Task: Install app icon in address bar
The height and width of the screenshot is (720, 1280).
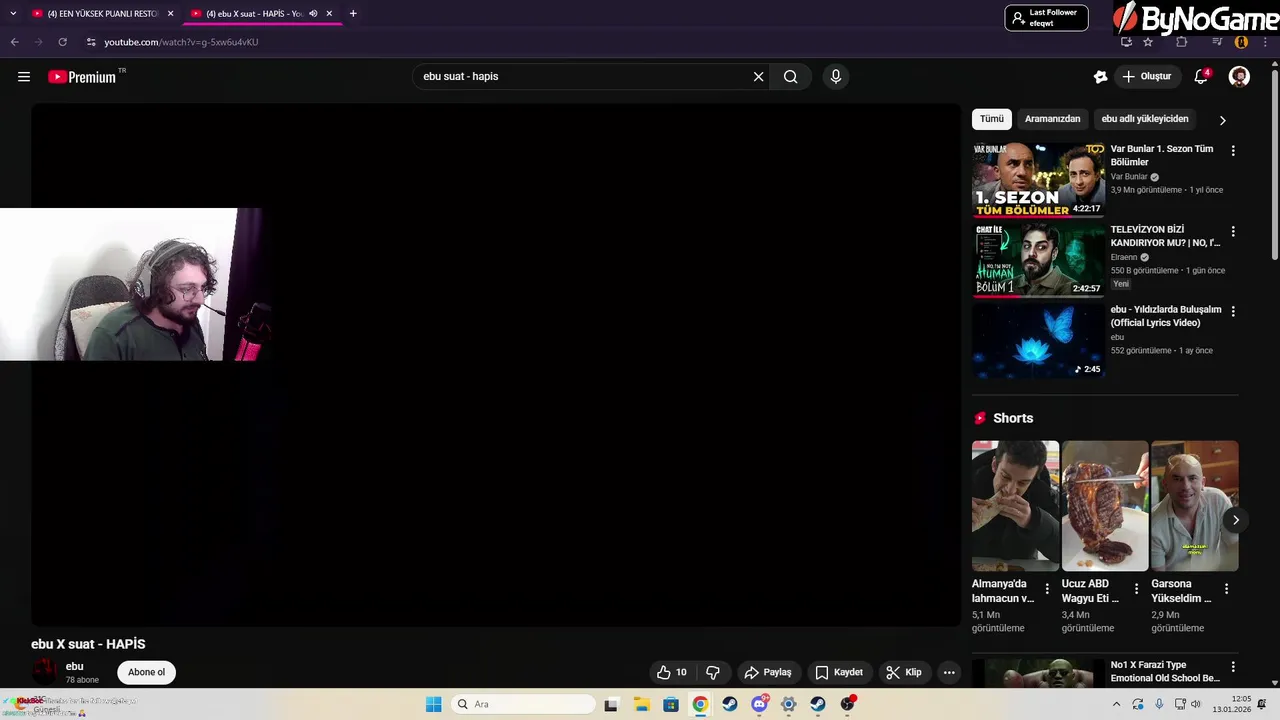Action: [1126, 42]
